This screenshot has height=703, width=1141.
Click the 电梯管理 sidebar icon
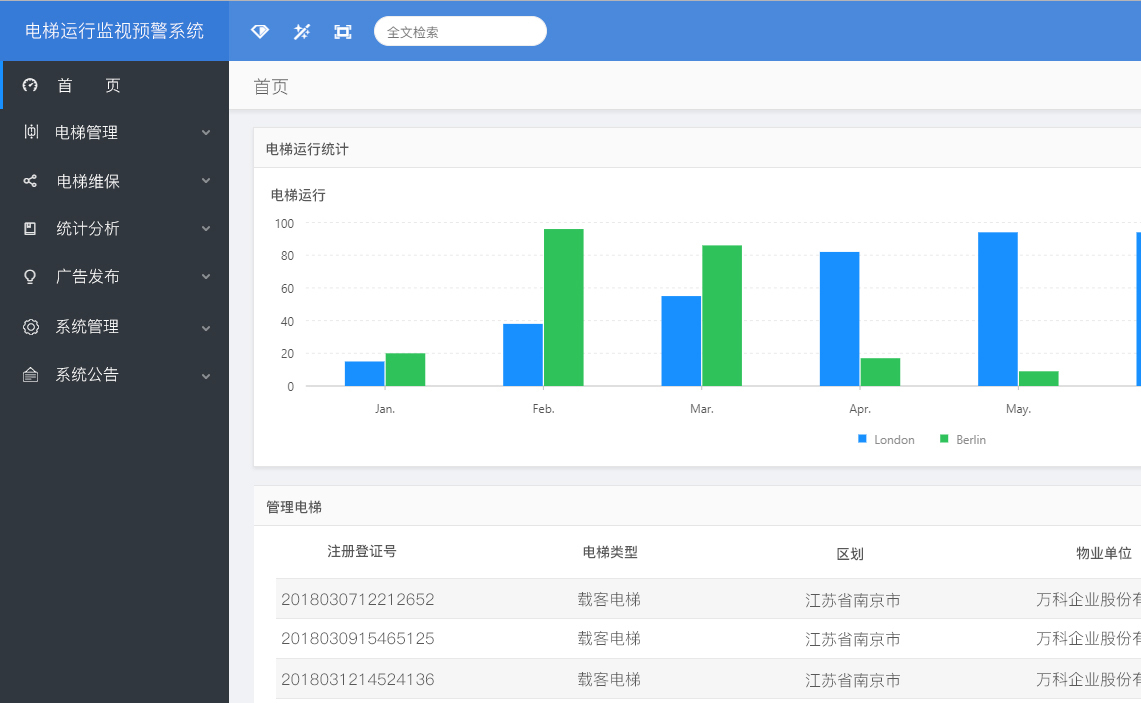click(31, 132)
